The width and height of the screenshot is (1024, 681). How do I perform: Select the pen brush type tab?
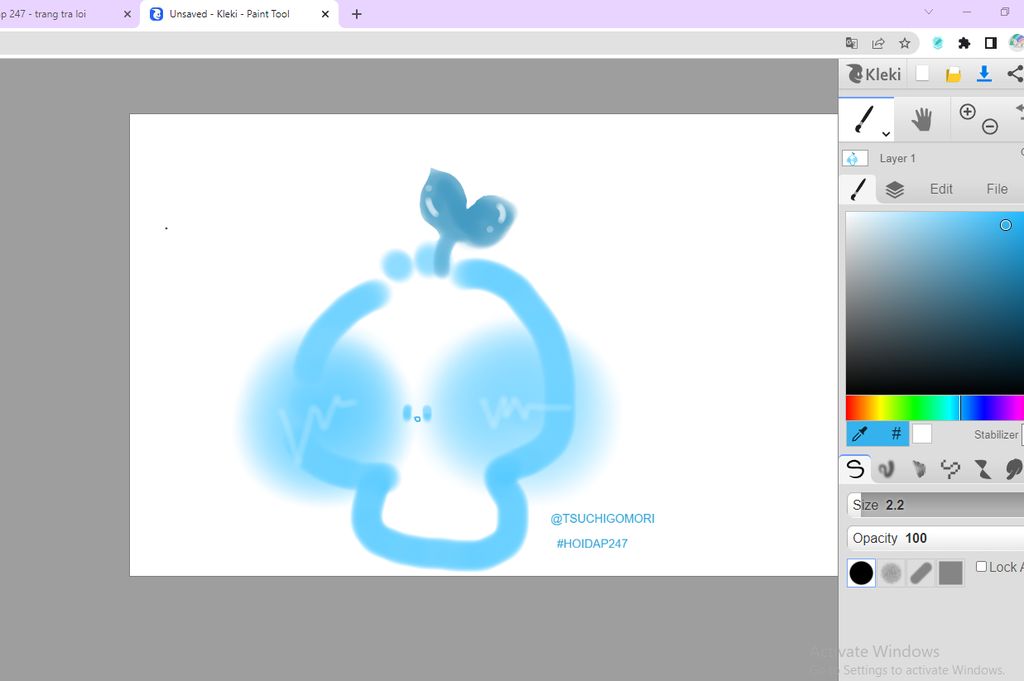point(855,469)
